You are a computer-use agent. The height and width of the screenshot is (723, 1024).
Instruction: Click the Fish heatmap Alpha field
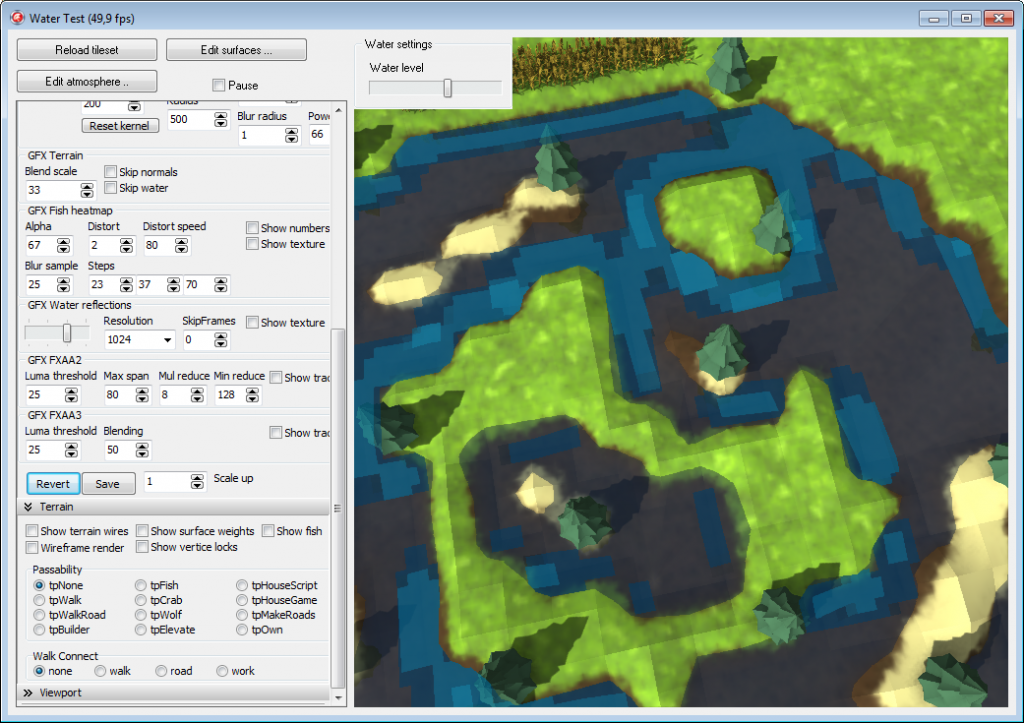click(40, 246)
